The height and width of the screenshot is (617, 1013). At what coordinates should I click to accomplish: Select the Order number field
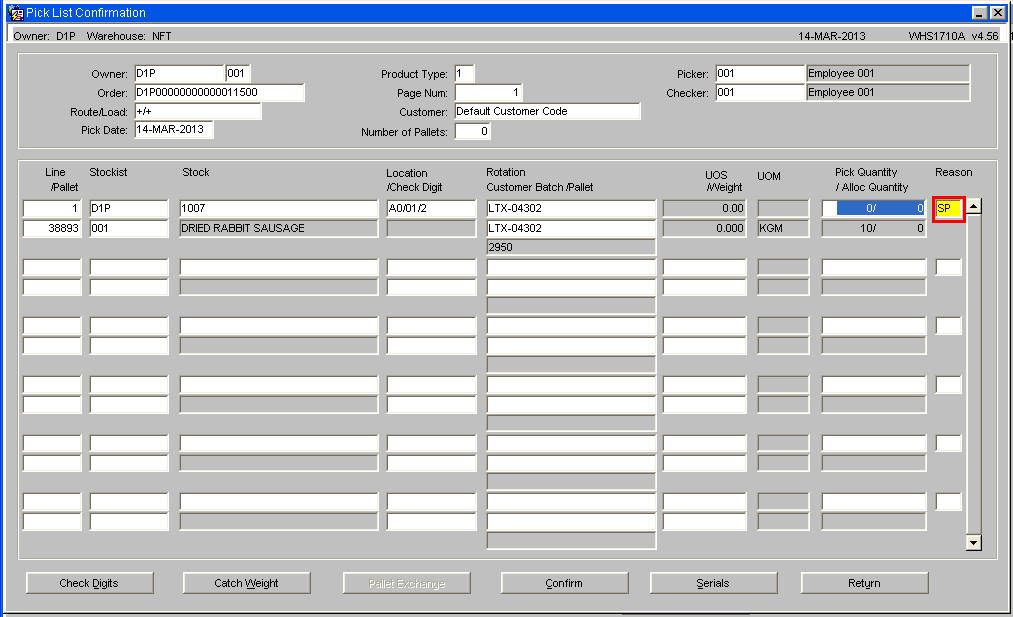point(219,92)
